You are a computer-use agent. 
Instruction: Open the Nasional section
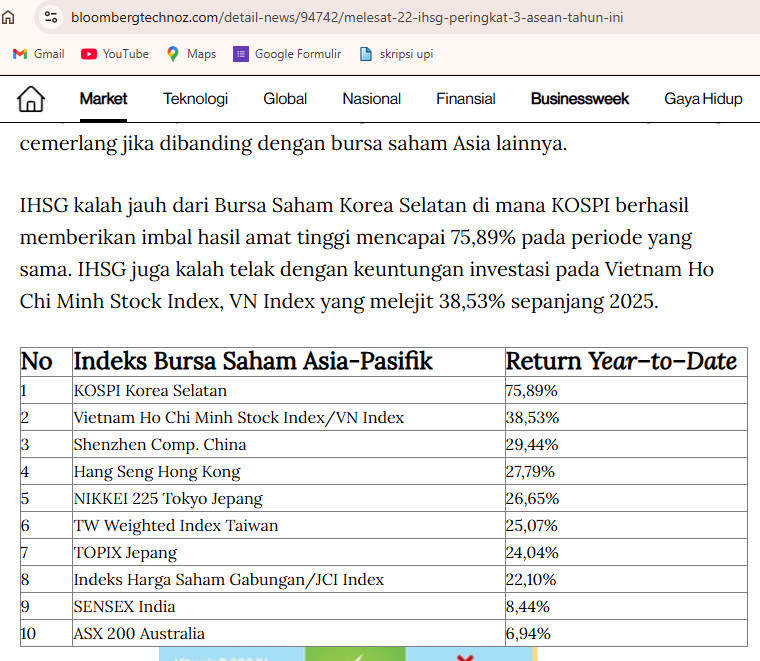(372, 99)
